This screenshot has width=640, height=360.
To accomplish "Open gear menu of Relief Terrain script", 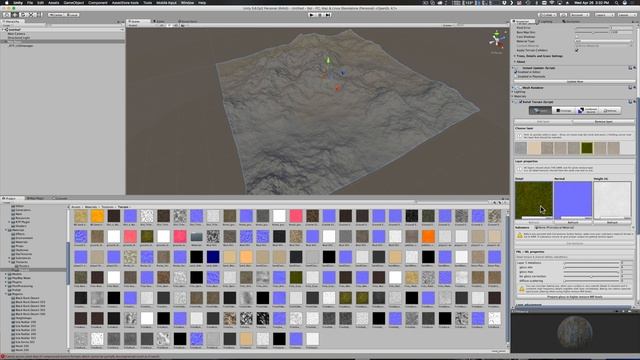I will 634,102.
